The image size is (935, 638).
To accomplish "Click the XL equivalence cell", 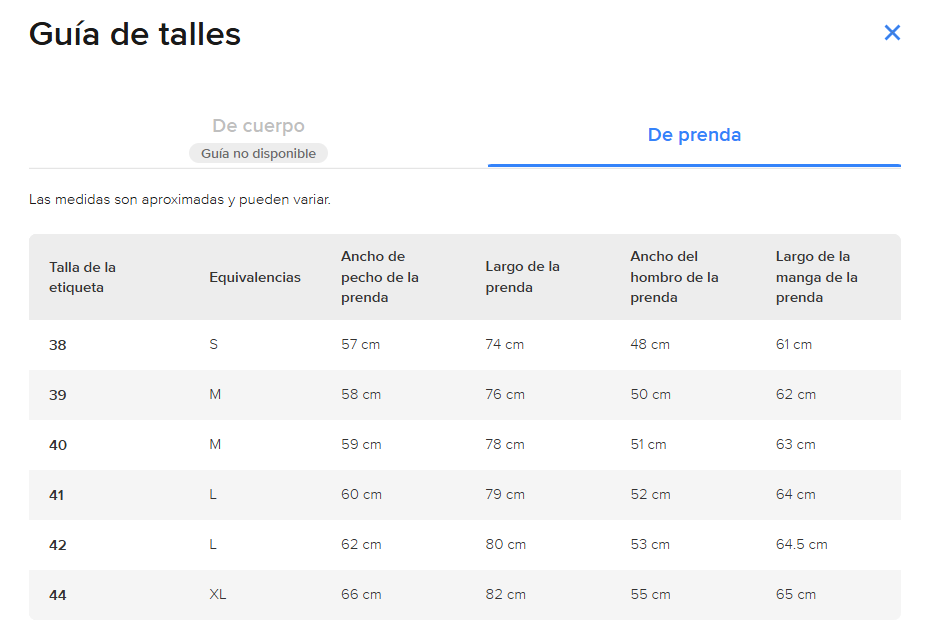I will (x=218, y=594).
